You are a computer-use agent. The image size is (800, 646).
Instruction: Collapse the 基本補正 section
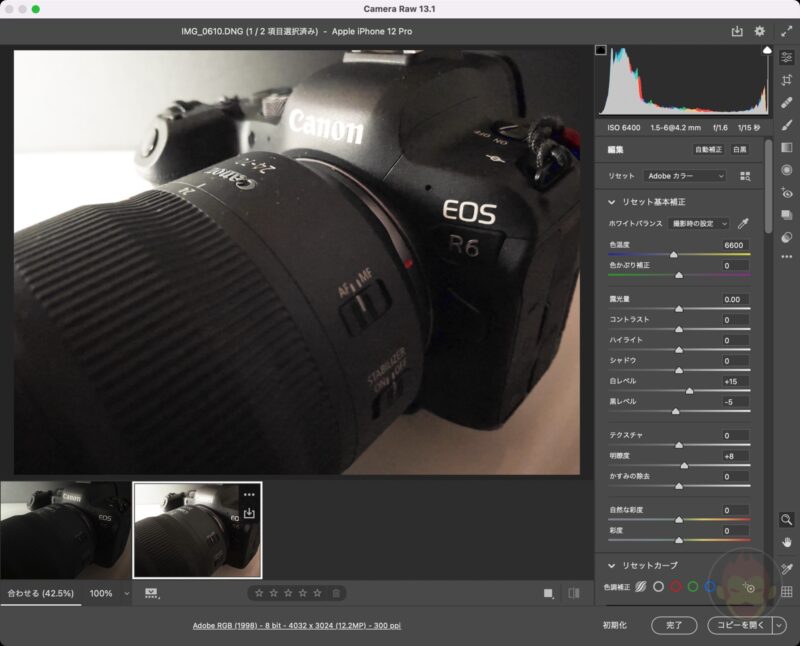(612, 202)
